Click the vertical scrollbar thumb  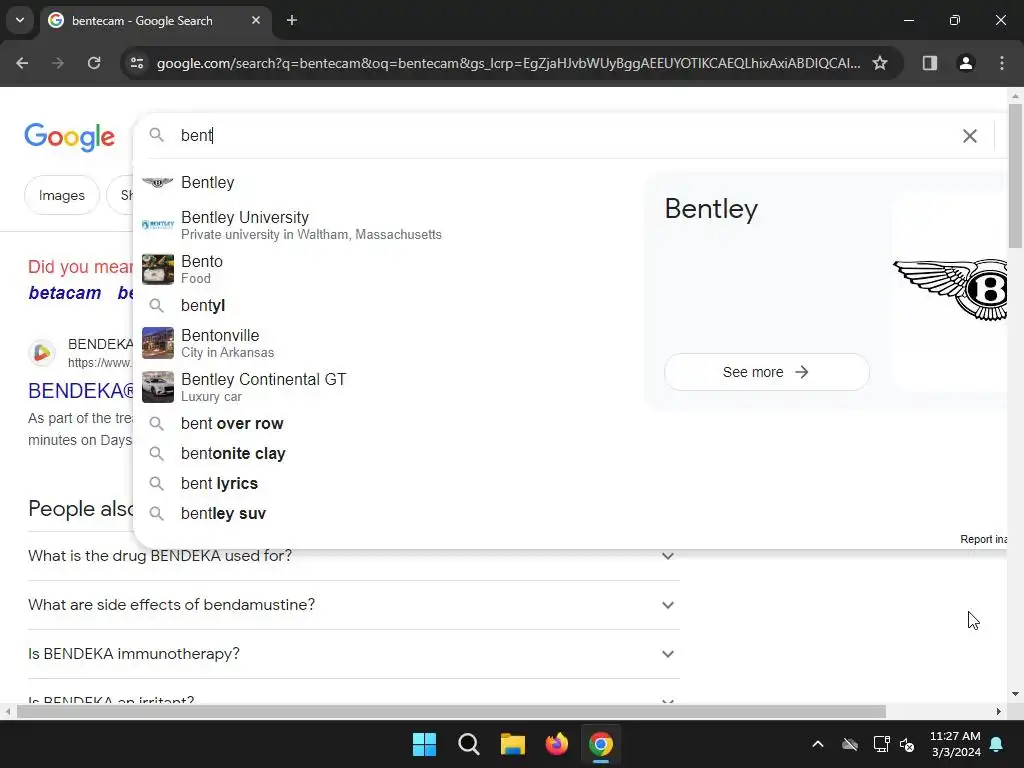(x=1015, y=175)
